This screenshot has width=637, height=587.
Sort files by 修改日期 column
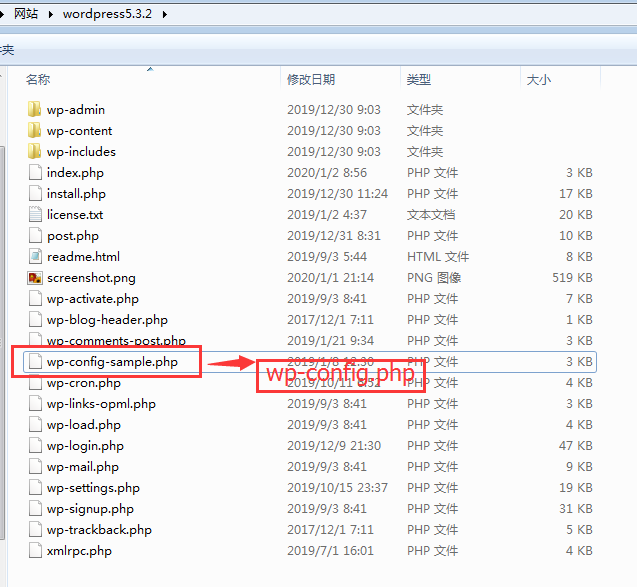[x=311, y=79]
